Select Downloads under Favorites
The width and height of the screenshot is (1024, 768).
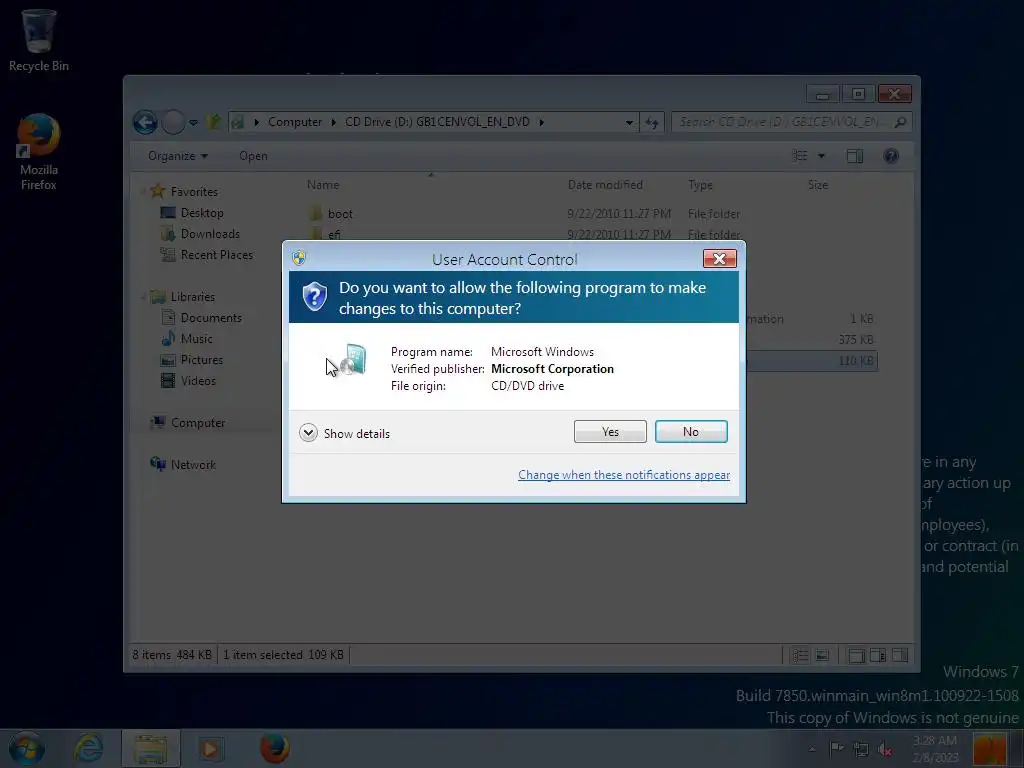pyautogui.click(x=210, y=234)
